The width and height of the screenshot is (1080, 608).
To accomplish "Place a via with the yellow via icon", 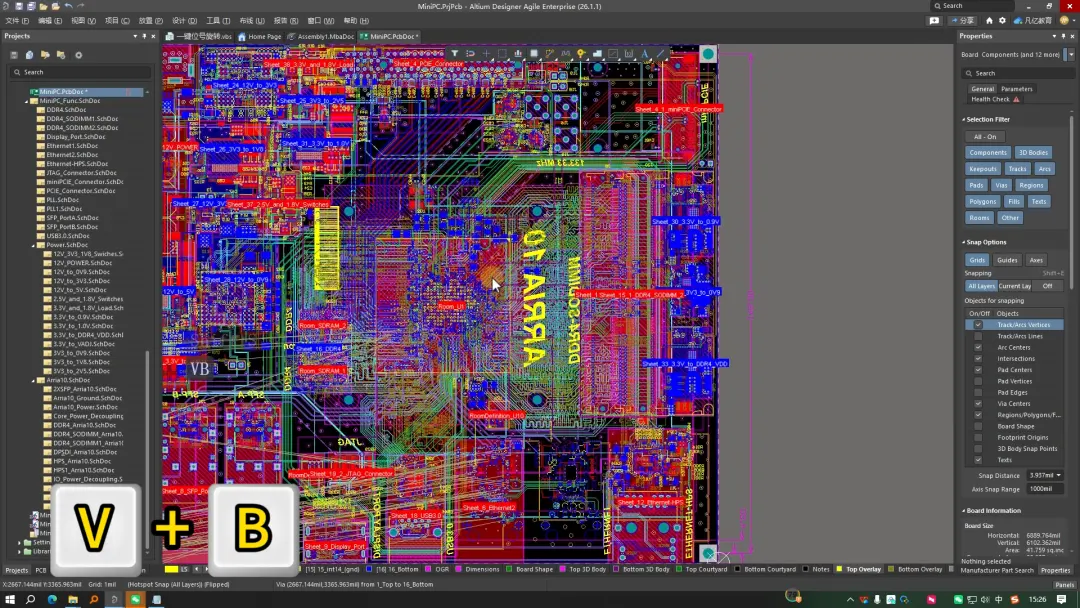I will point(581,54).
